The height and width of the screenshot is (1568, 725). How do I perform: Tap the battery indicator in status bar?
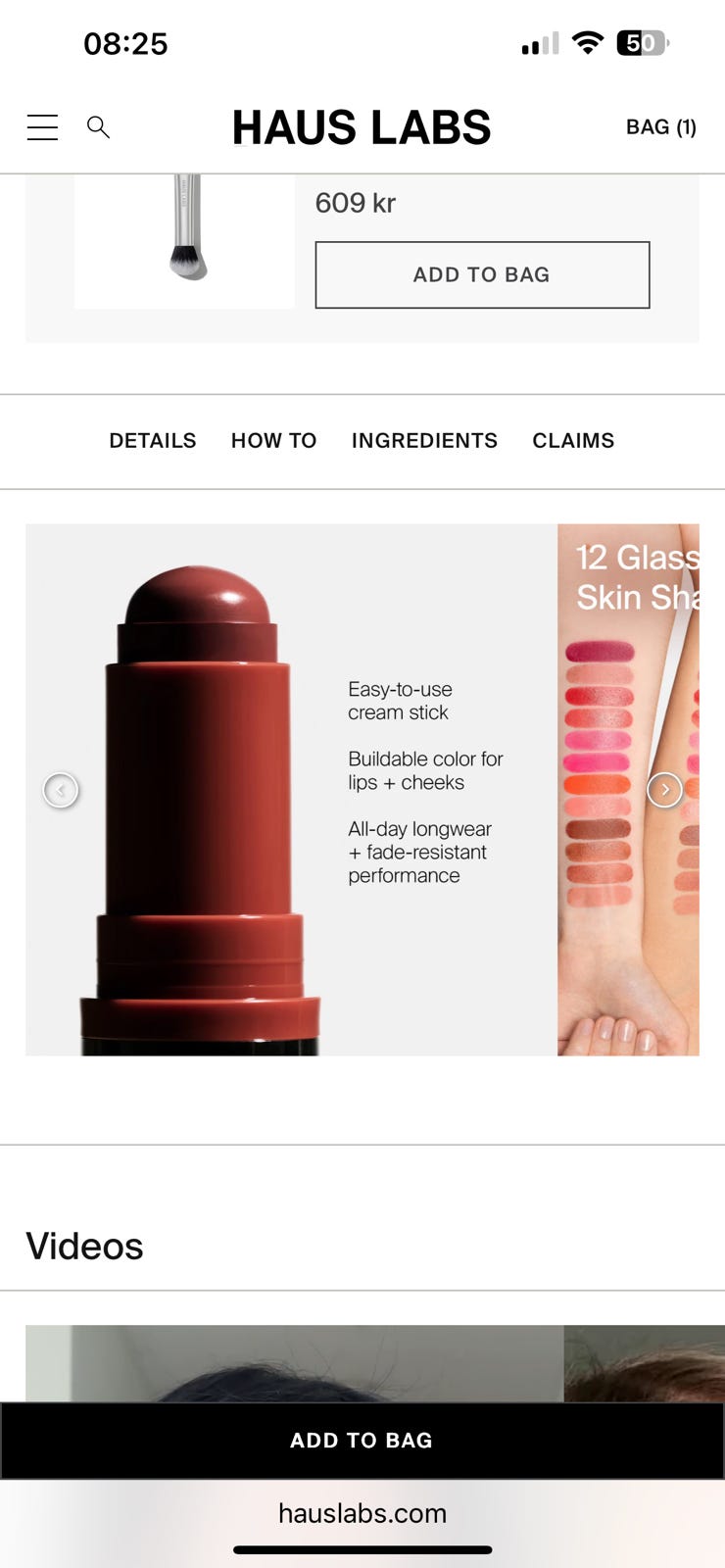(x=643, y=43)
